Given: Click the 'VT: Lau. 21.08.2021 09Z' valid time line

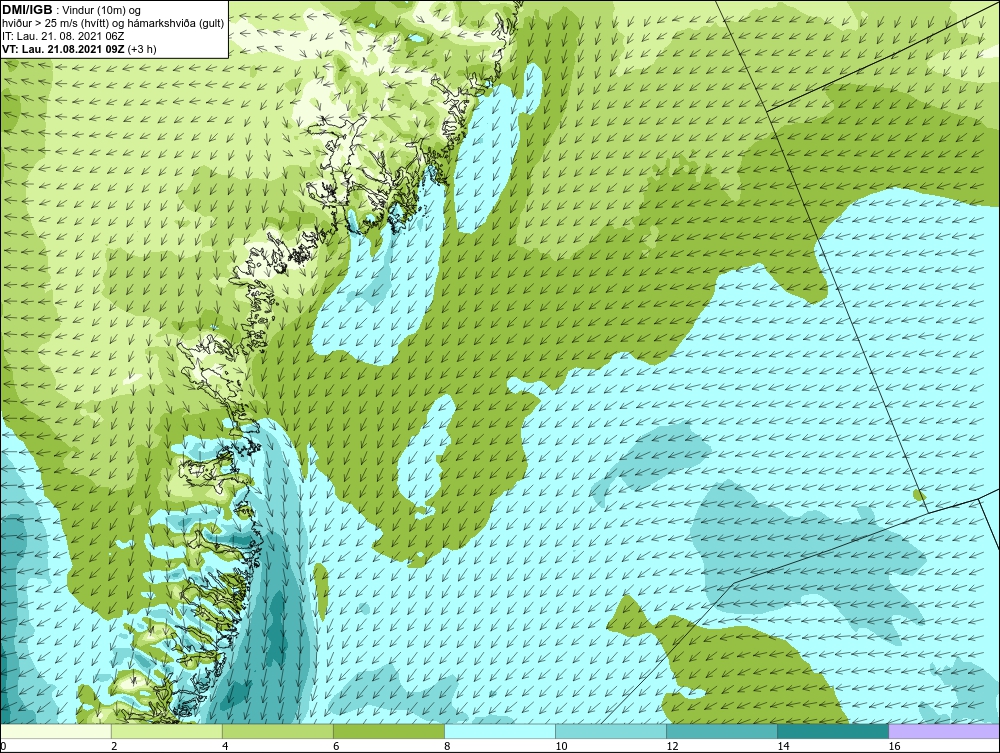Looking at the screenshot, I should 80,48.
